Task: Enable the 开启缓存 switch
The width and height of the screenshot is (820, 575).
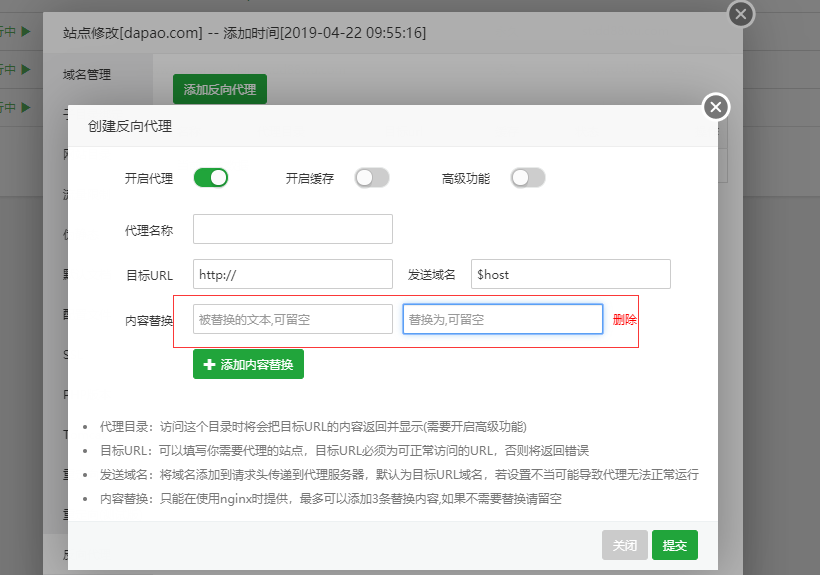Action: point(372,178)
